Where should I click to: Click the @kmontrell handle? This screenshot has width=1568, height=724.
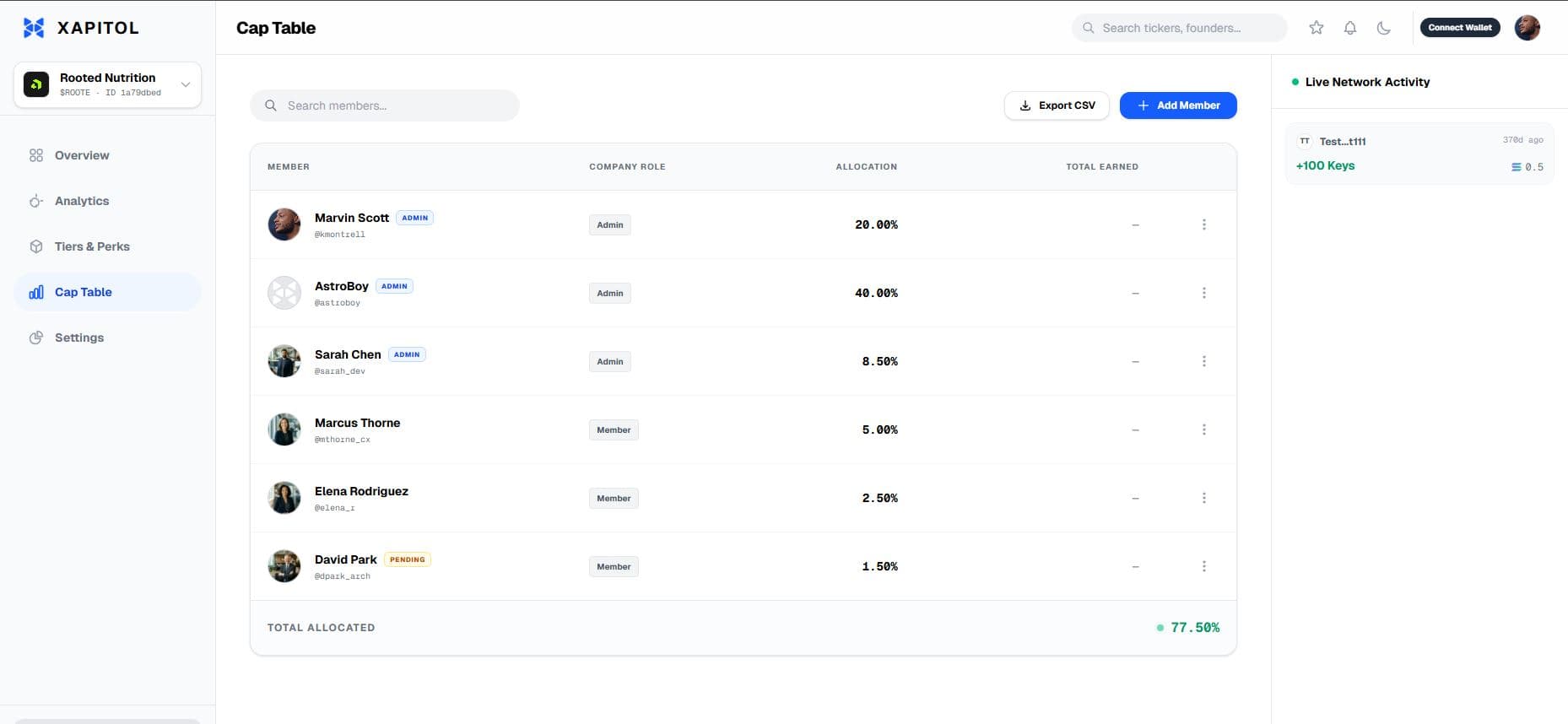(x=340, y=235)
